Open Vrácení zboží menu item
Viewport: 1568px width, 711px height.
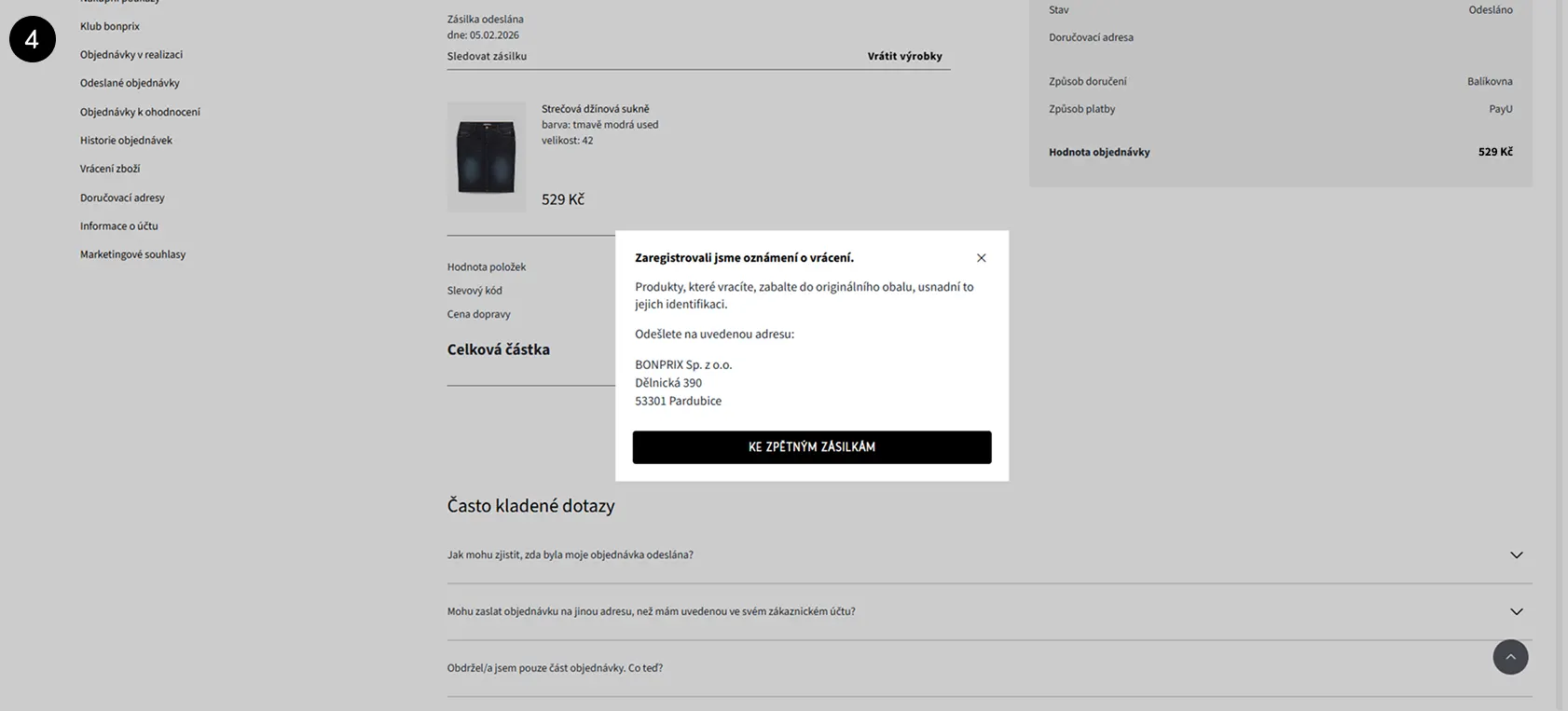pos(110,169)
